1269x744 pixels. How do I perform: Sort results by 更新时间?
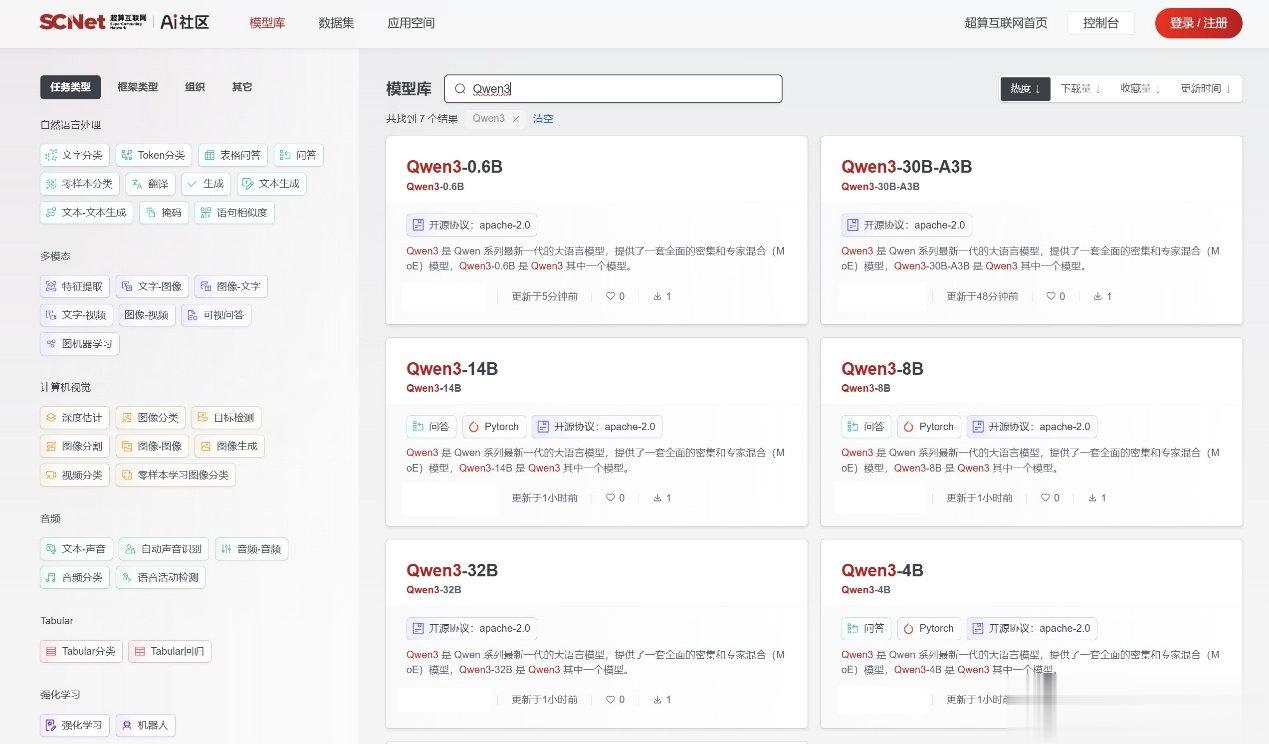pos(1205,89)
